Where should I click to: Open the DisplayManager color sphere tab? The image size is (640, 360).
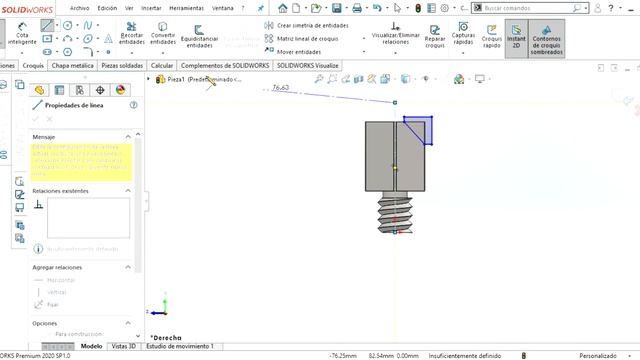[120, 90]
